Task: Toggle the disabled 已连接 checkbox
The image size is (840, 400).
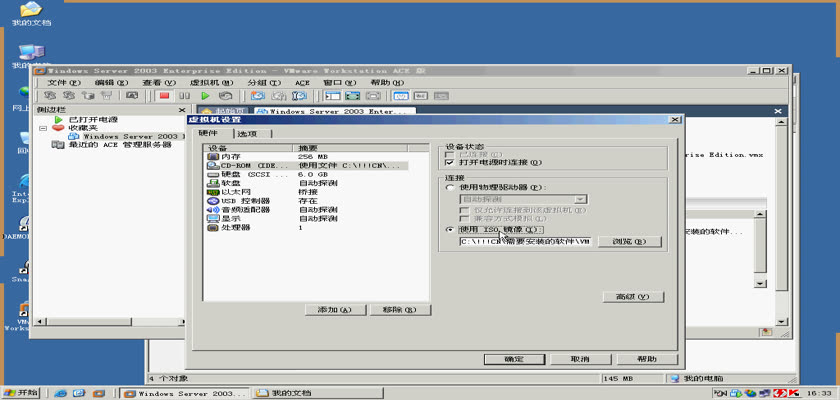Action: 449,155
